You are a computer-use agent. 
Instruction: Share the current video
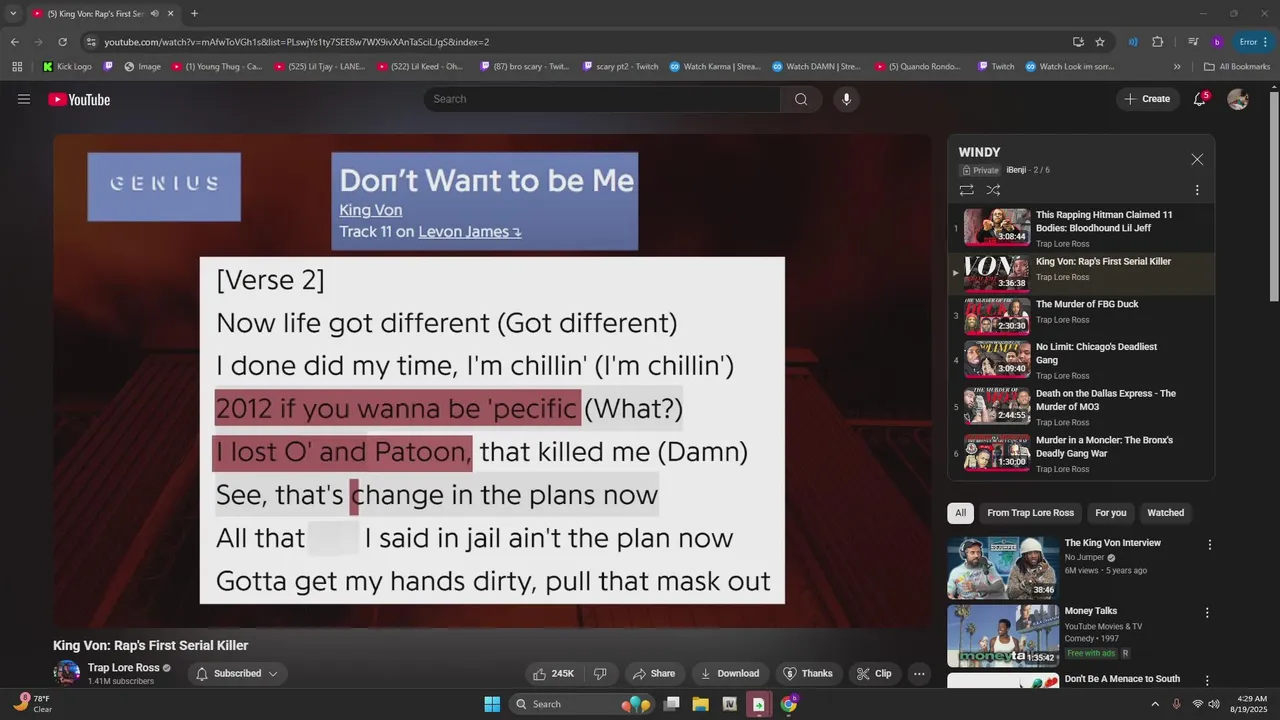tap(654, 673)
